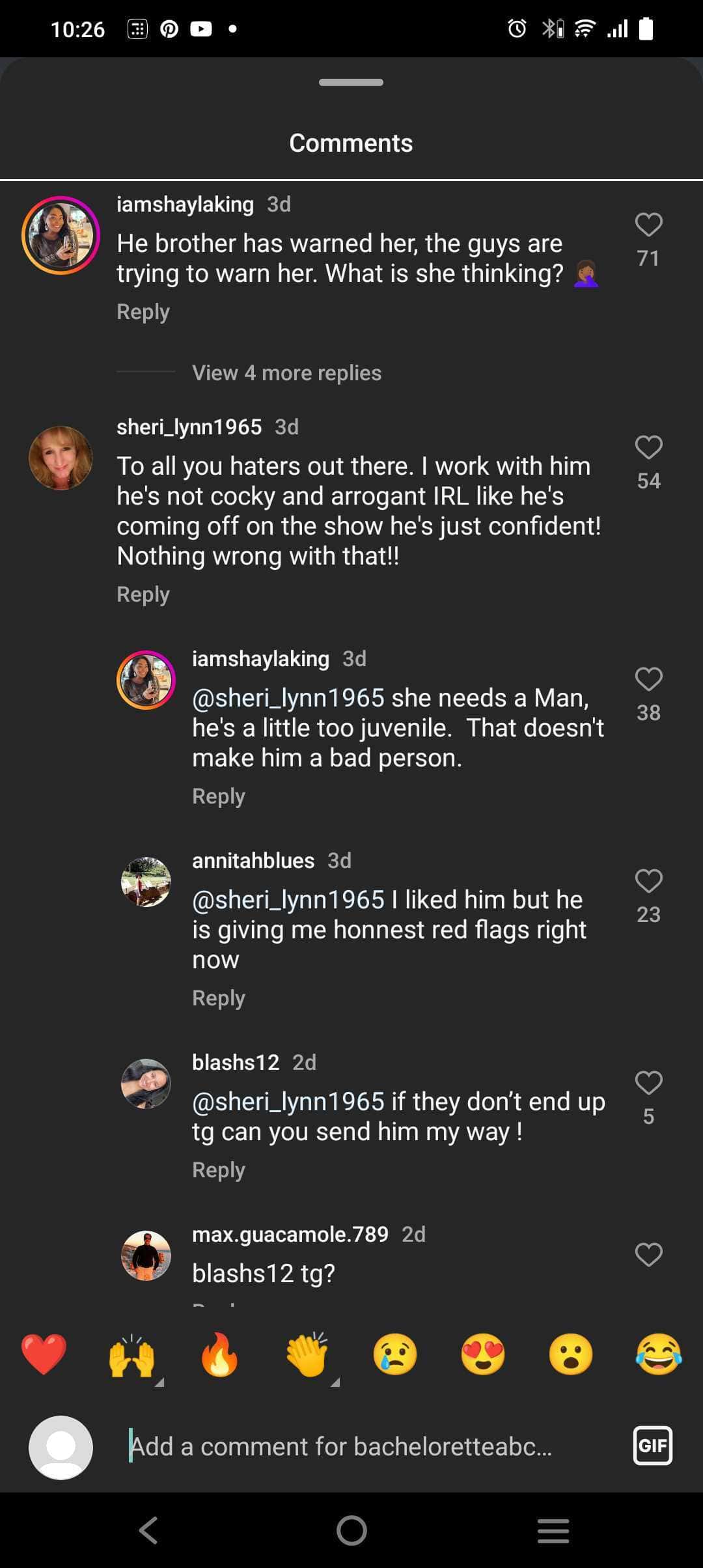The height and width of the screenshot is (1568, 703).
Task: Open the GIF picker
Action: pos(652,1446)
